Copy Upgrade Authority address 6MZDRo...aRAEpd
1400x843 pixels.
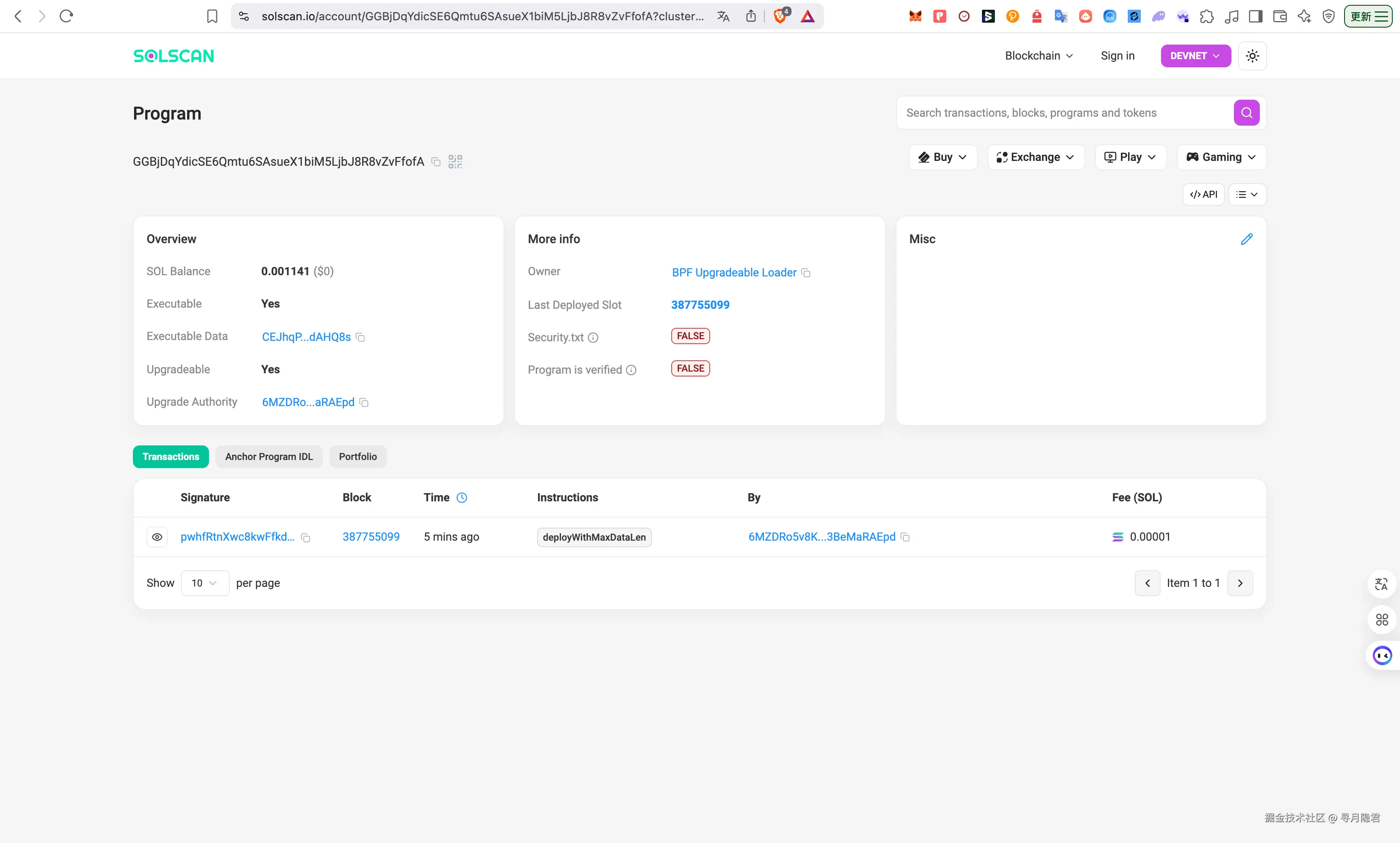click(364, 403)
